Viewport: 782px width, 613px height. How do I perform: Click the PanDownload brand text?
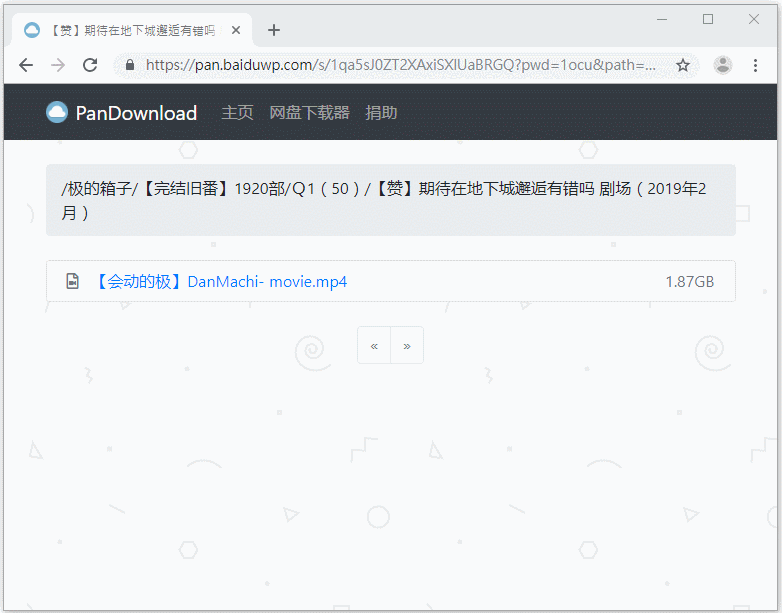tap(136, 113)
